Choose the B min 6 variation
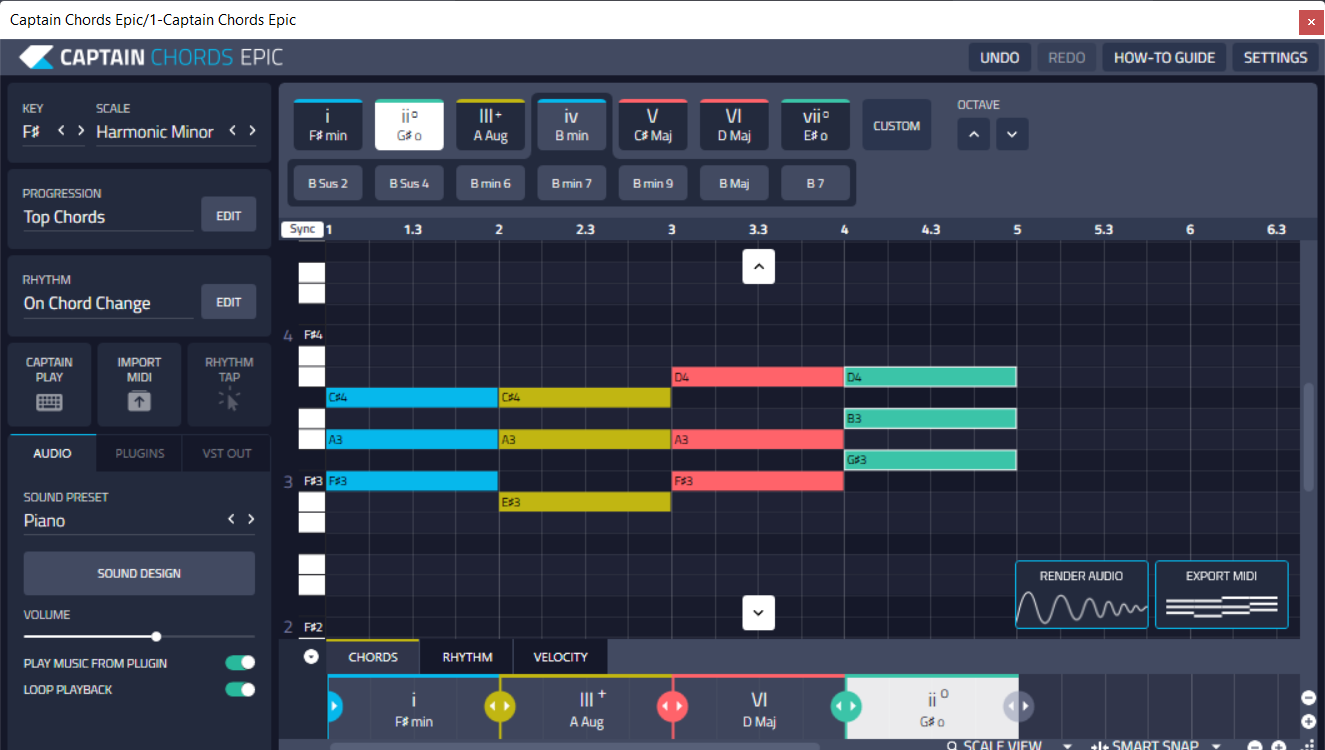The height and width of the screenshot is (750, 1325). tap(490, 183)
